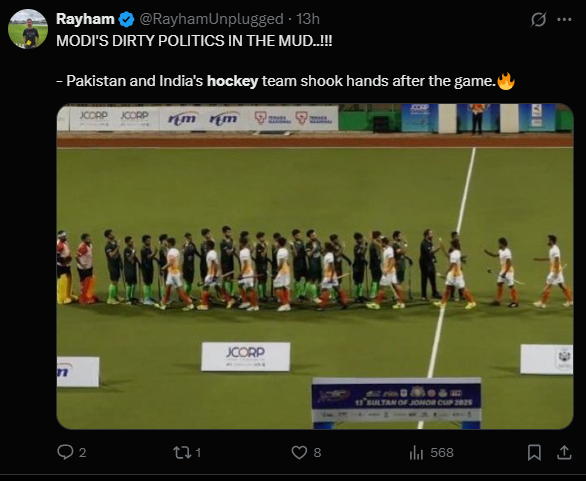This screenshot has height=481, width=586.
Task: Click the 568 views count
Action: pyautogui.click(x=442, y=453)
